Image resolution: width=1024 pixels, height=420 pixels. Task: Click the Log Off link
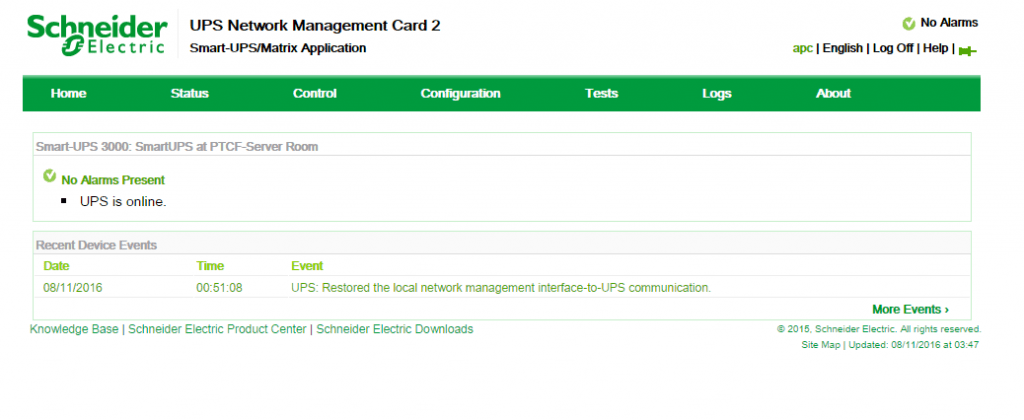pyautogui.click(x=892, y=48)
